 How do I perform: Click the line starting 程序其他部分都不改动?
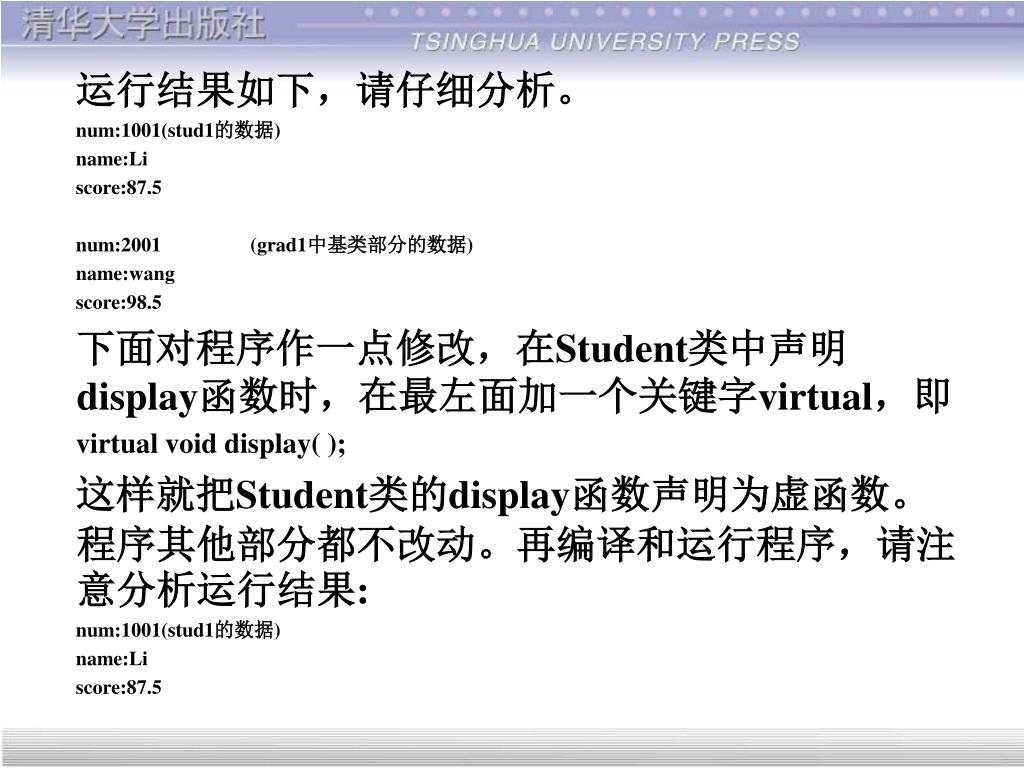coord(515,544)
